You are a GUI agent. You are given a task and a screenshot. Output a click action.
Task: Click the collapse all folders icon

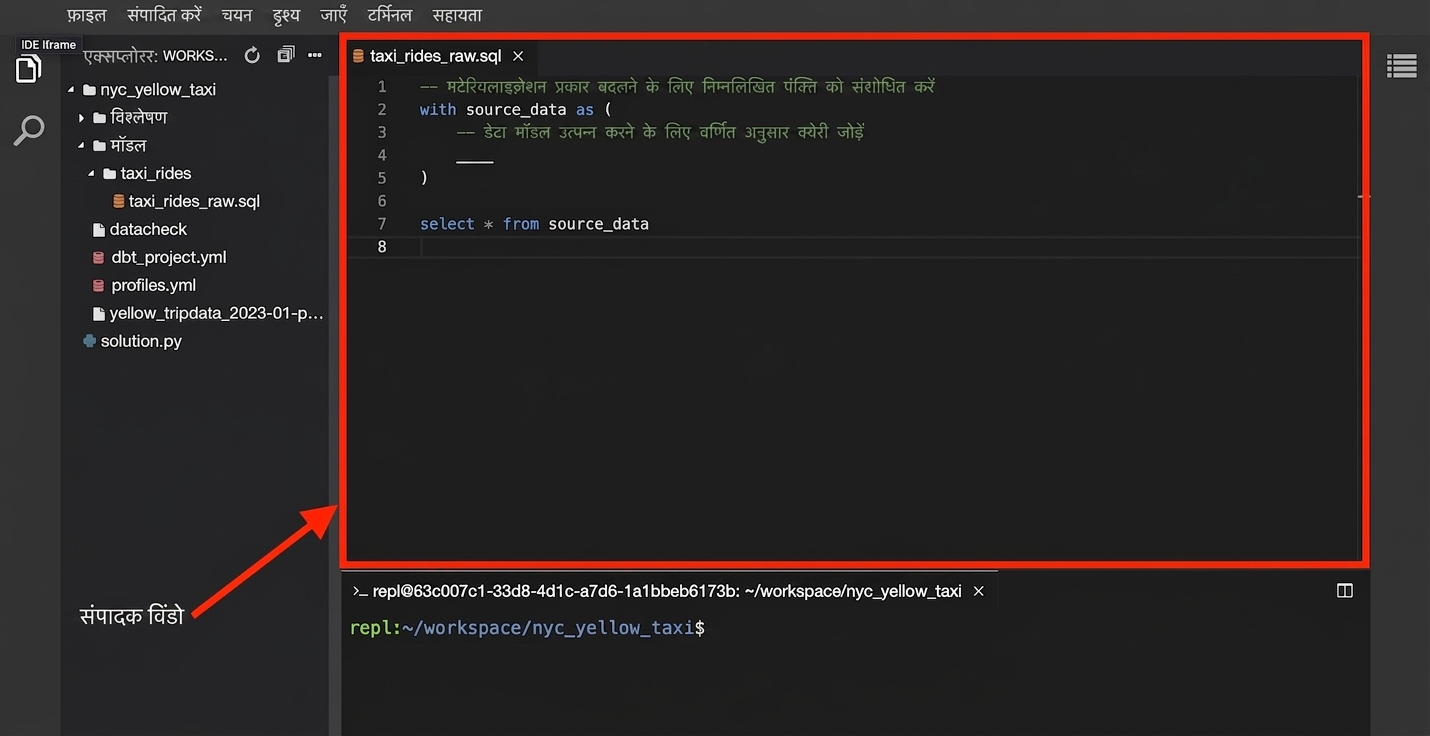click(286, 55)
